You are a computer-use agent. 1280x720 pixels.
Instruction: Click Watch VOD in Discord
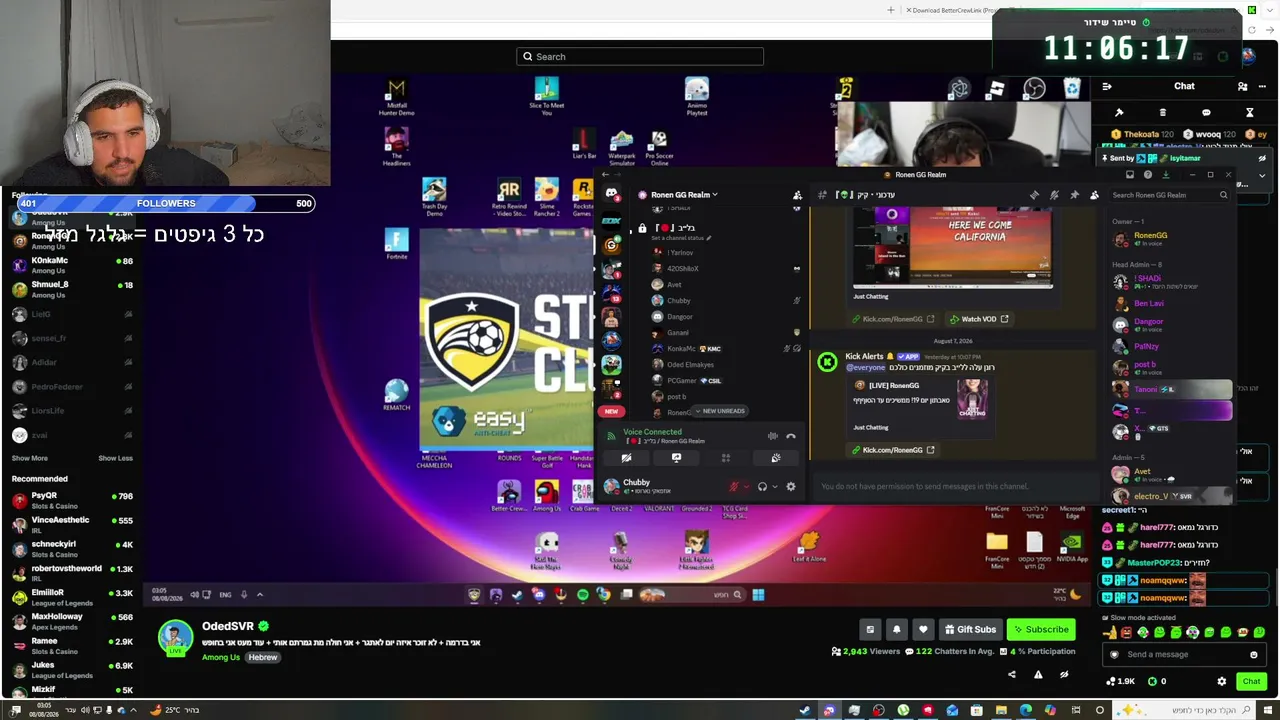tap(979, 319)
